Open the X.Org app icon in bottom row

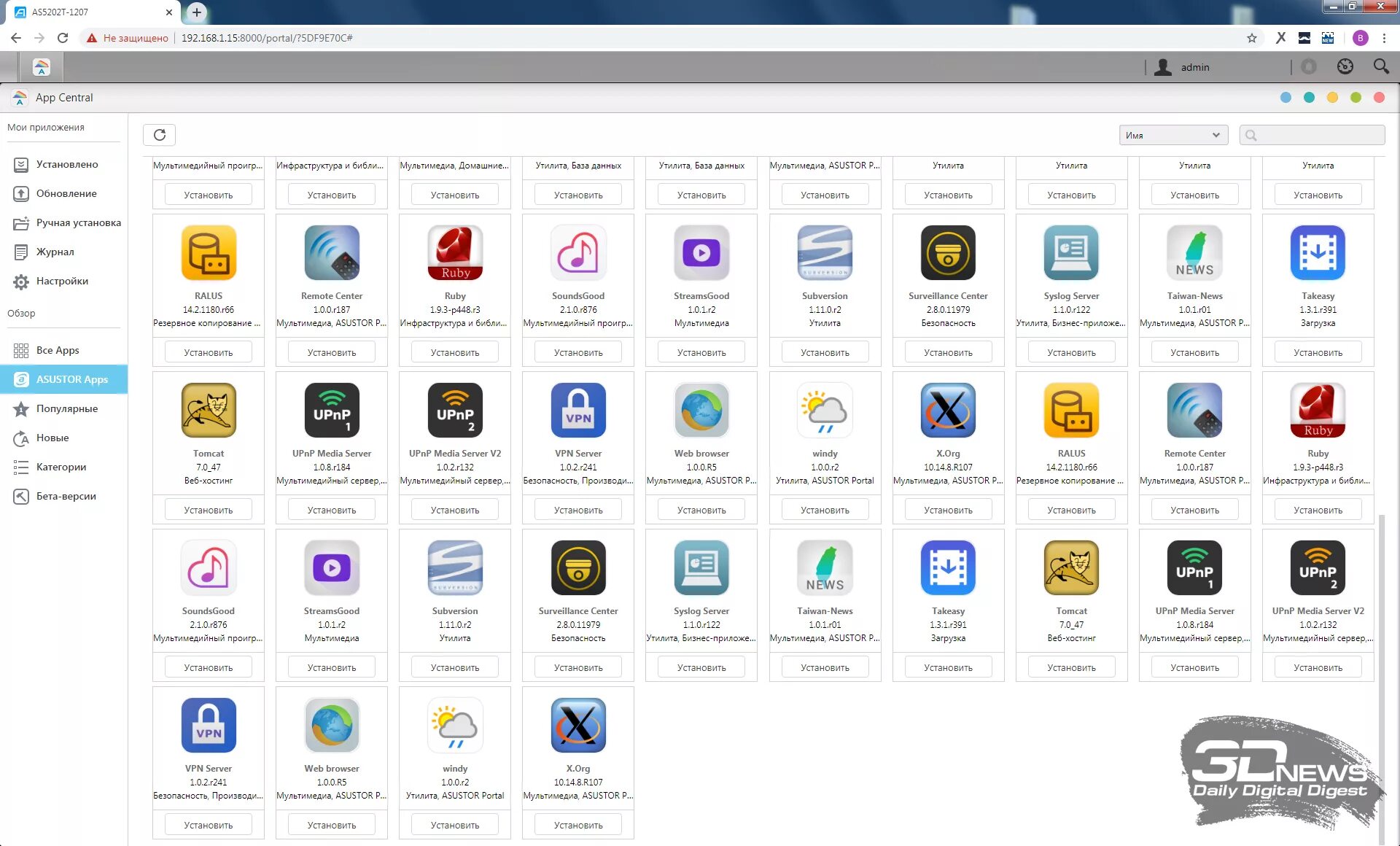point(577,725)
